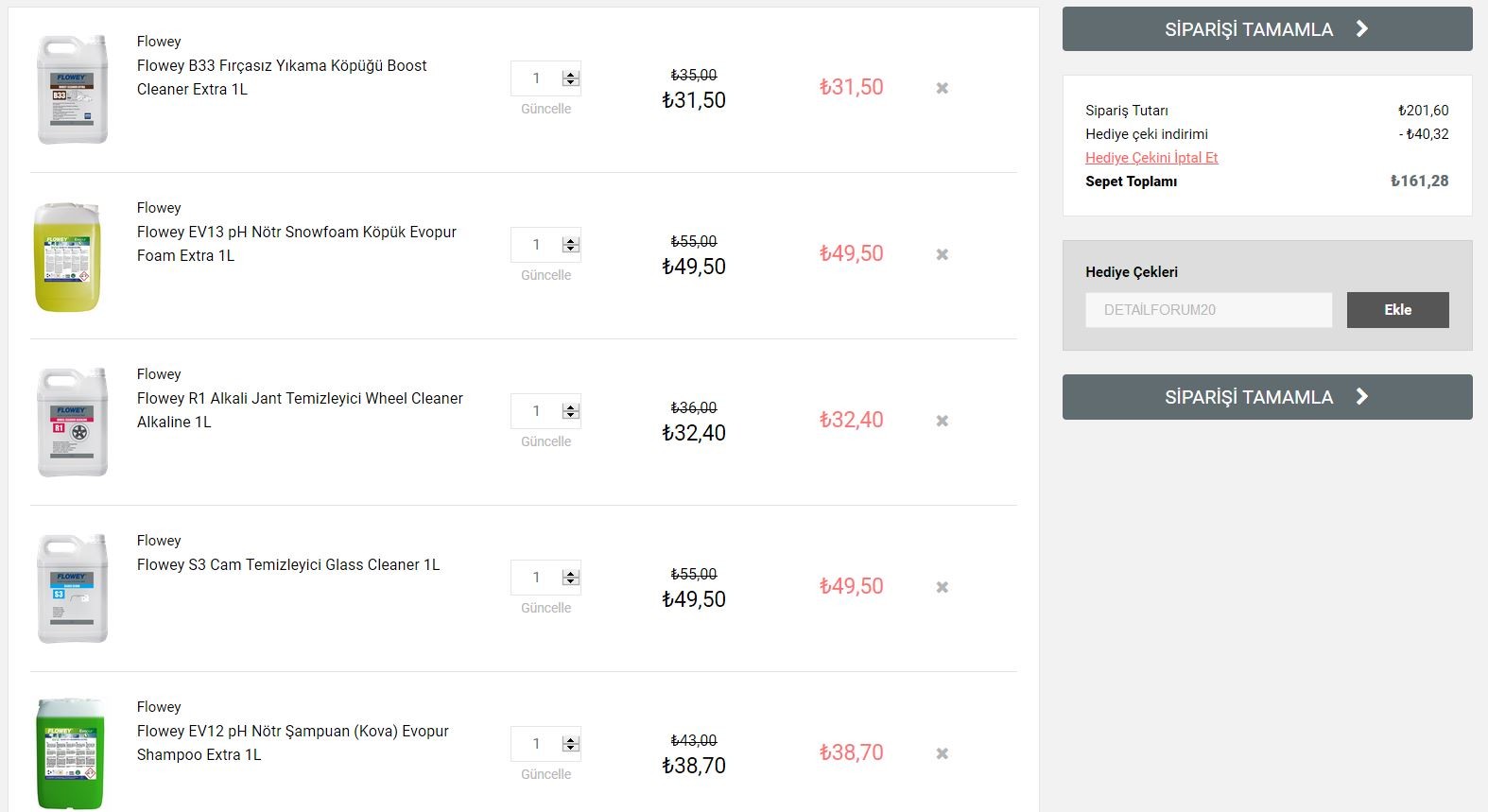Click the B33 Boost Cleaner quantity stepper
Screen dimensions: 1488x812
[570, 78]
